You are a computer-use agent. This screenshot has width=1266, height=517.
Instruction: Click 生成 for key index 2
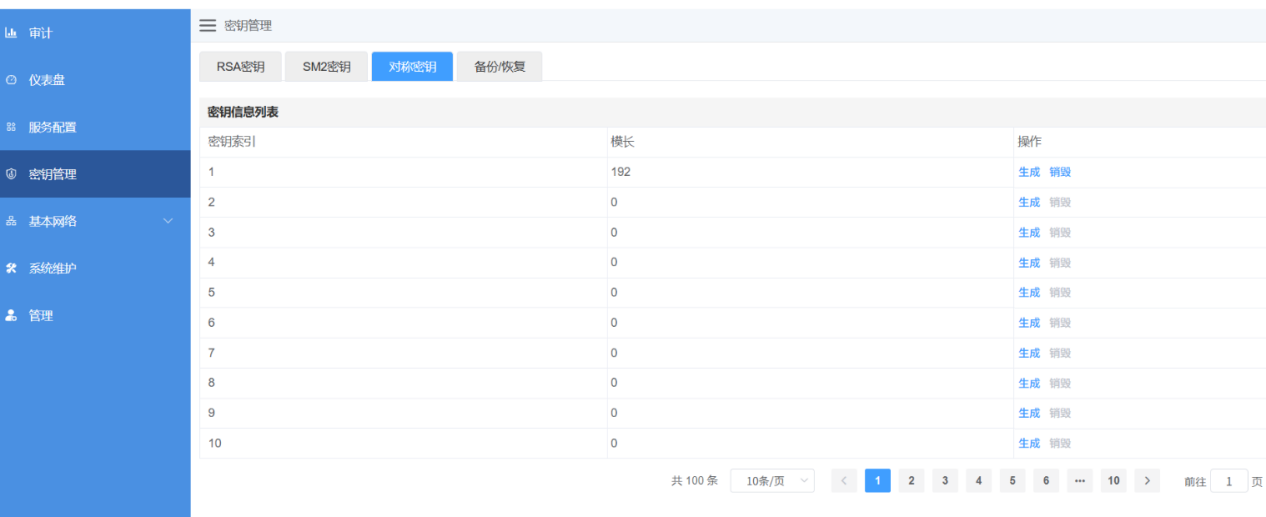click(1029, 202)
